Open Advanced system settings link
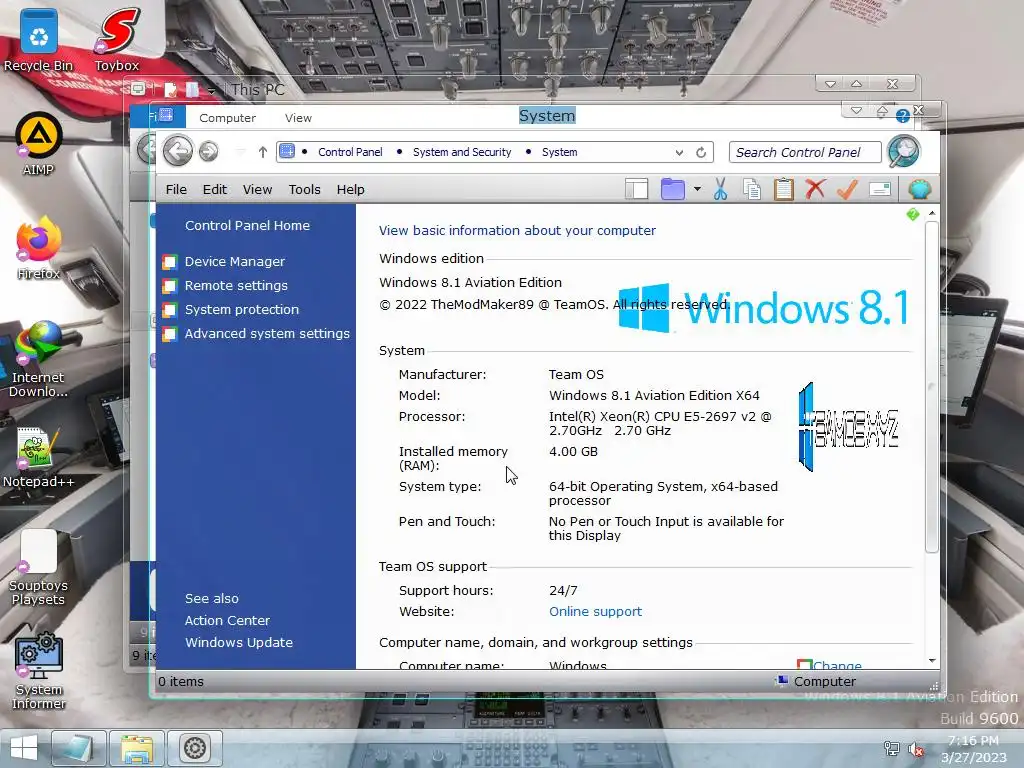 coord(267,334)
